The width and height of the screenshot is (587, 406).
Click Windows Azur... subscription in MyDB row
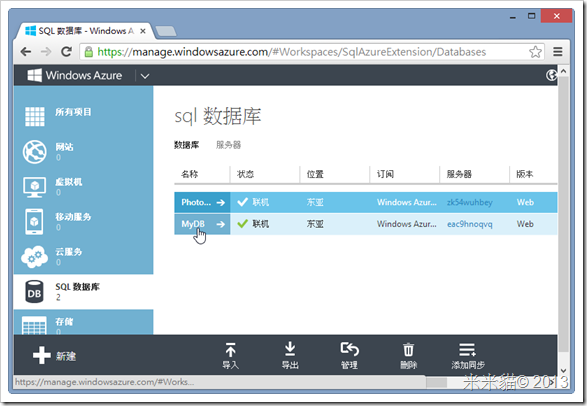pyautogui.click(x=407, y=224)
